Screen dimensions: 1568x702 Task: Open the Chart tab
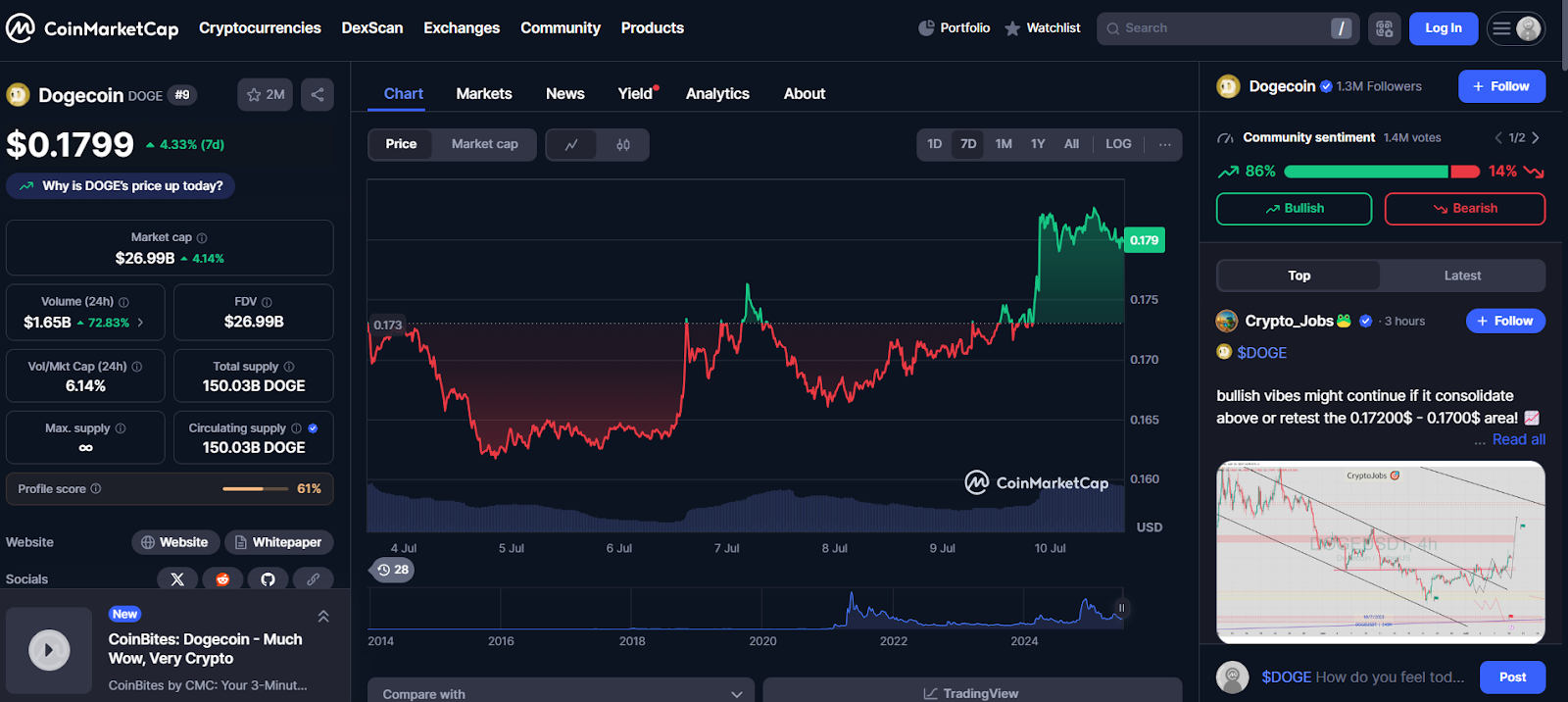pyautogui.click(x=404, y=94)
